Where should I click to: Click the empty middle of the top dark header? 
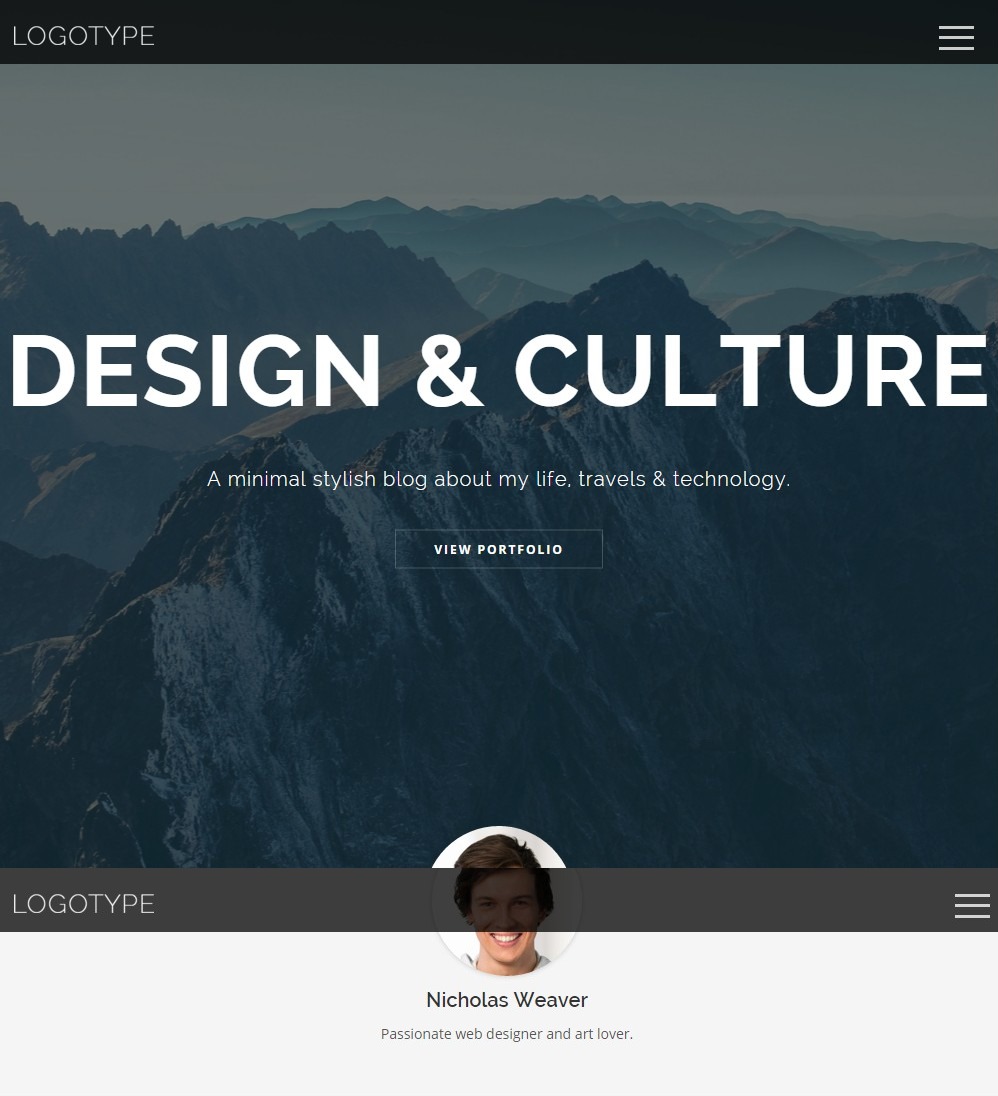545,32
